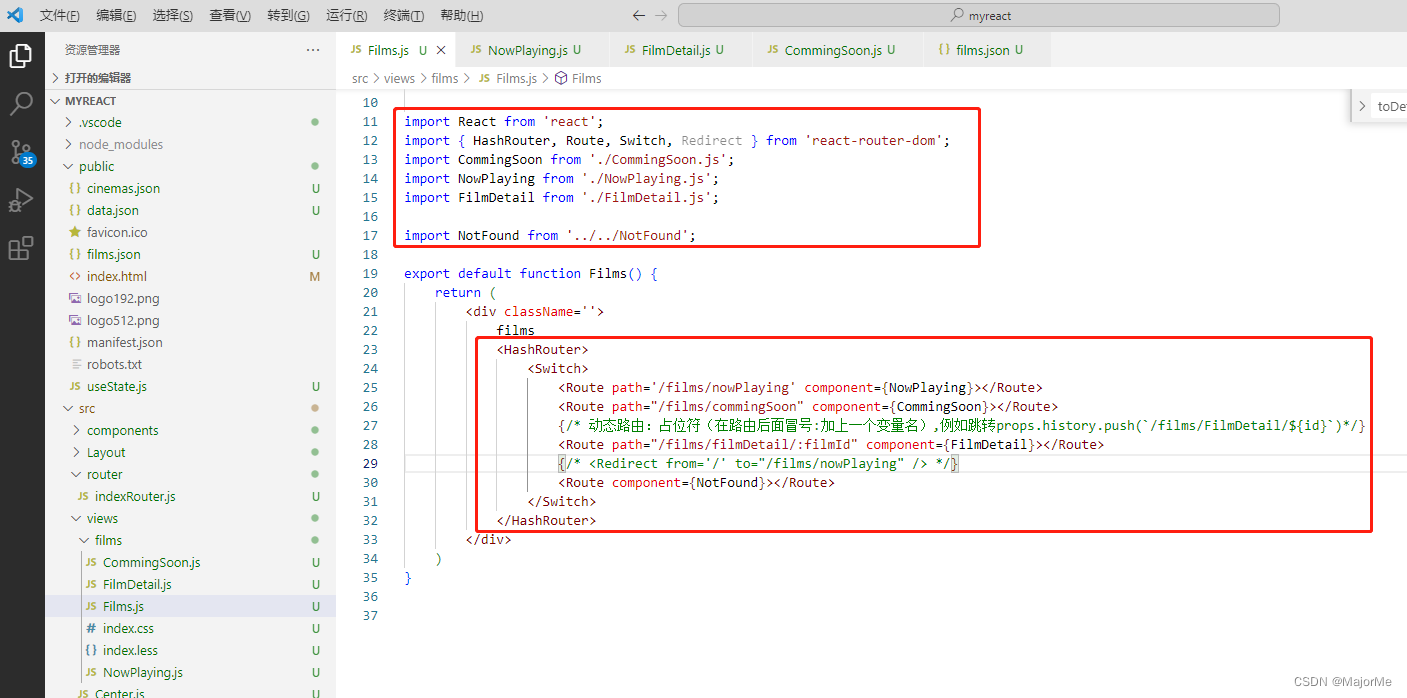Expand the node_modules folder
The width and height of the screenshot is (1407, 698).
[190, 144]
